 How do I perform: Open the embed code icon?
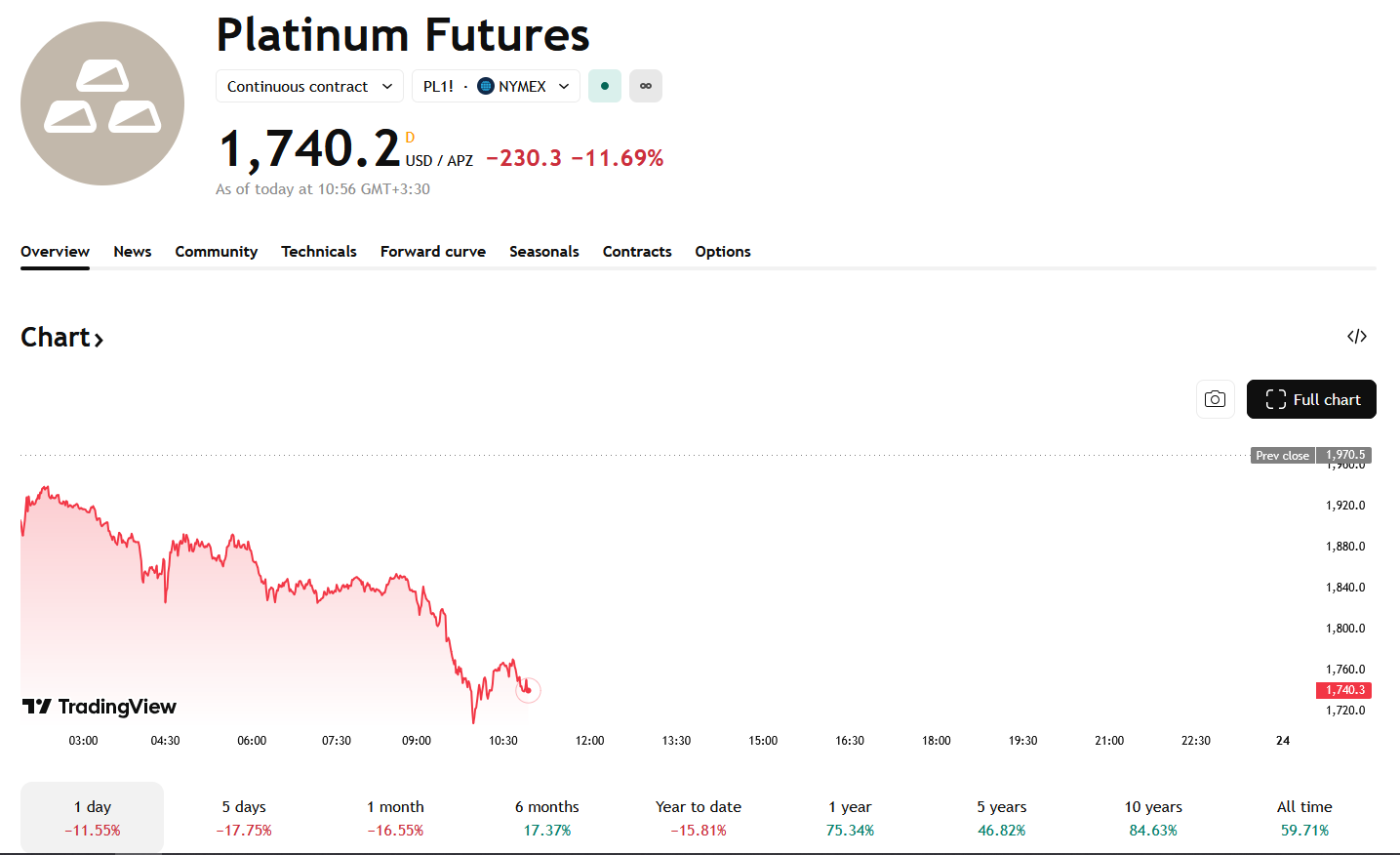[1356, 337]
